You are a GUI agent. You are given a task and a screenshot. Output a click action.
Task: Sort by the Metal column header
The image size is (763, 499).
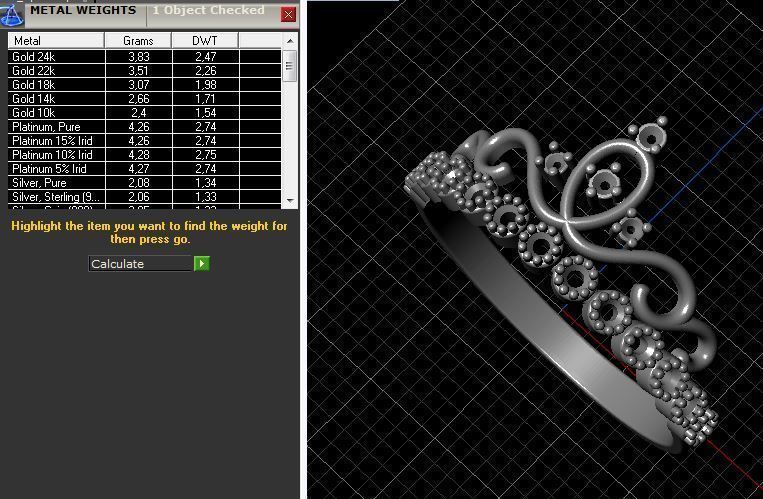coord(56,41)
